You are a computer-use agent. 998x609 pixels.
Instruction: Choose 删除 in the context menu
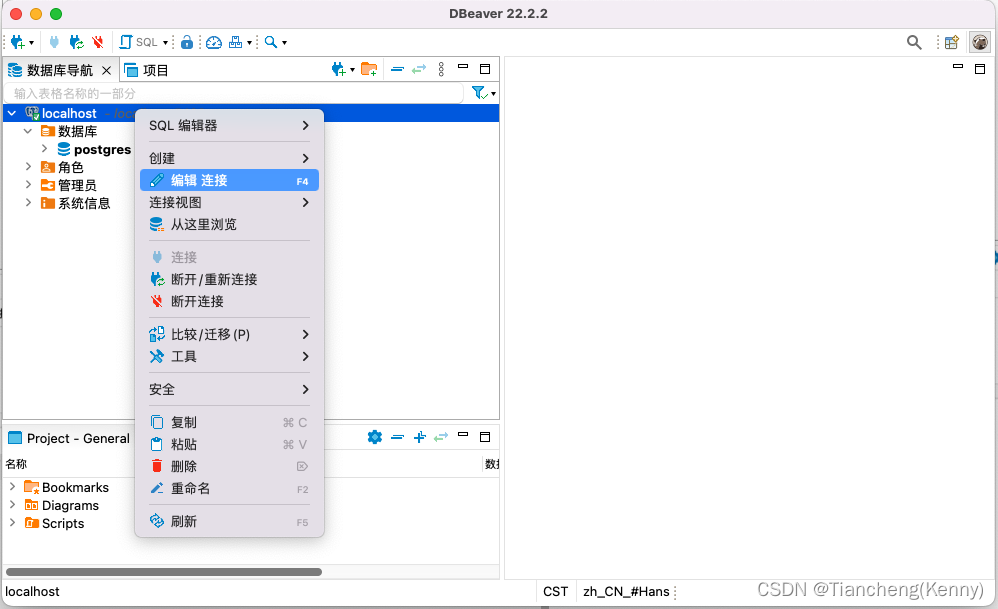(x=229, y=466)
